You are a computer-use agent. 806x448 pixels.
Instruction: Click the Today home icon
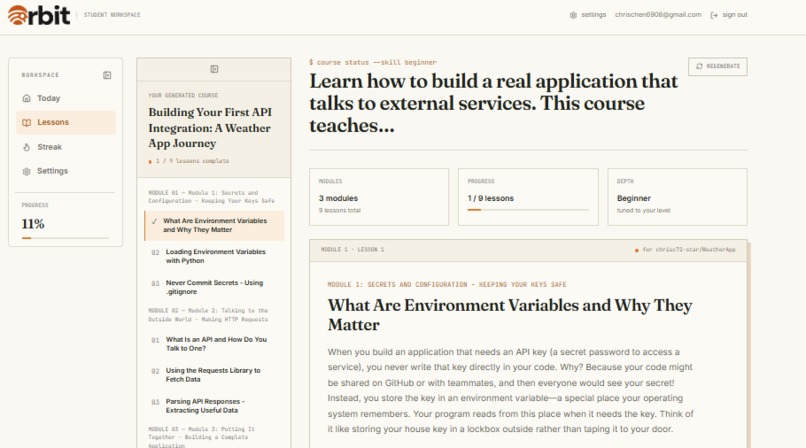coord(27,98)
